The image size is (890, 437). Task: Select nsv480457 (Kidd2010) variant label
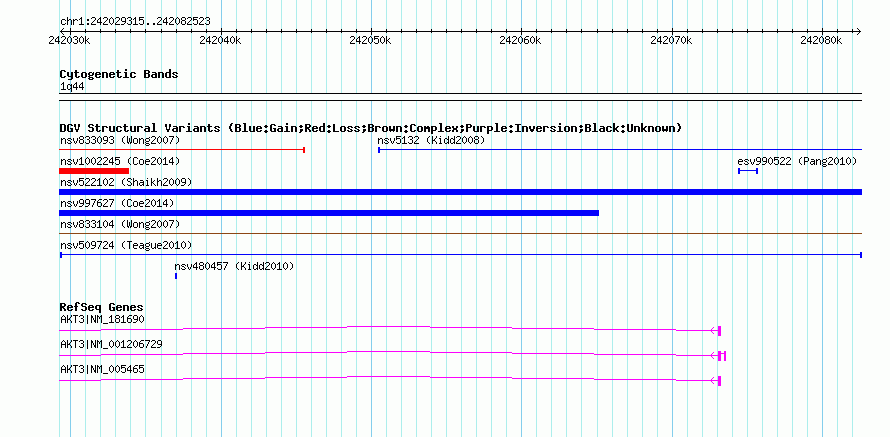click(234, 267)
